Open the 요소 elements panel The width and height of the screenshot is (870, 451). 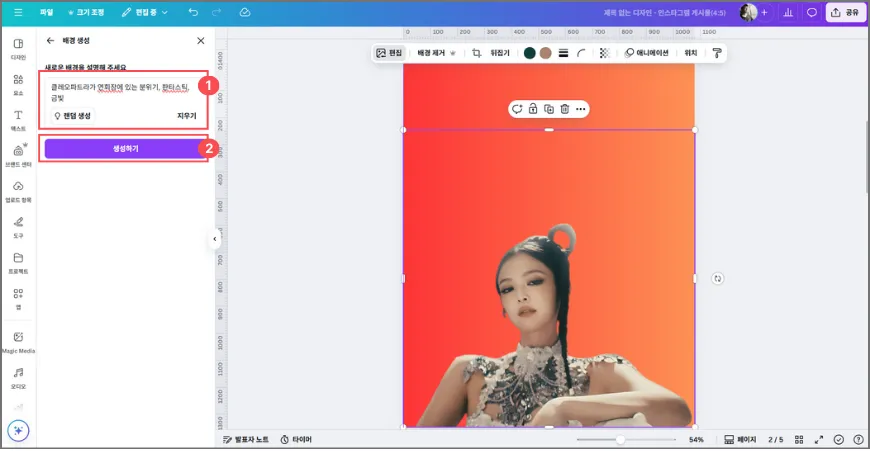coord(18,85)
